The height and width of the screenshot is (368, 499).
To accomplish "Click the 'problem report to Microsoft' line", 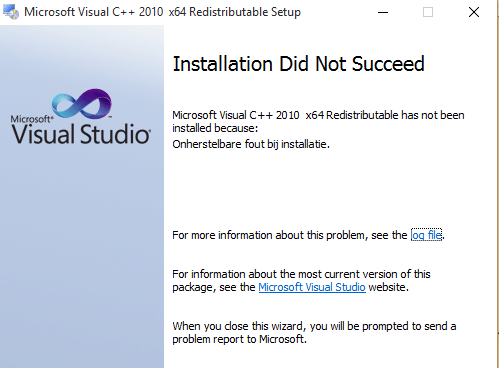I will coord(239,339).
